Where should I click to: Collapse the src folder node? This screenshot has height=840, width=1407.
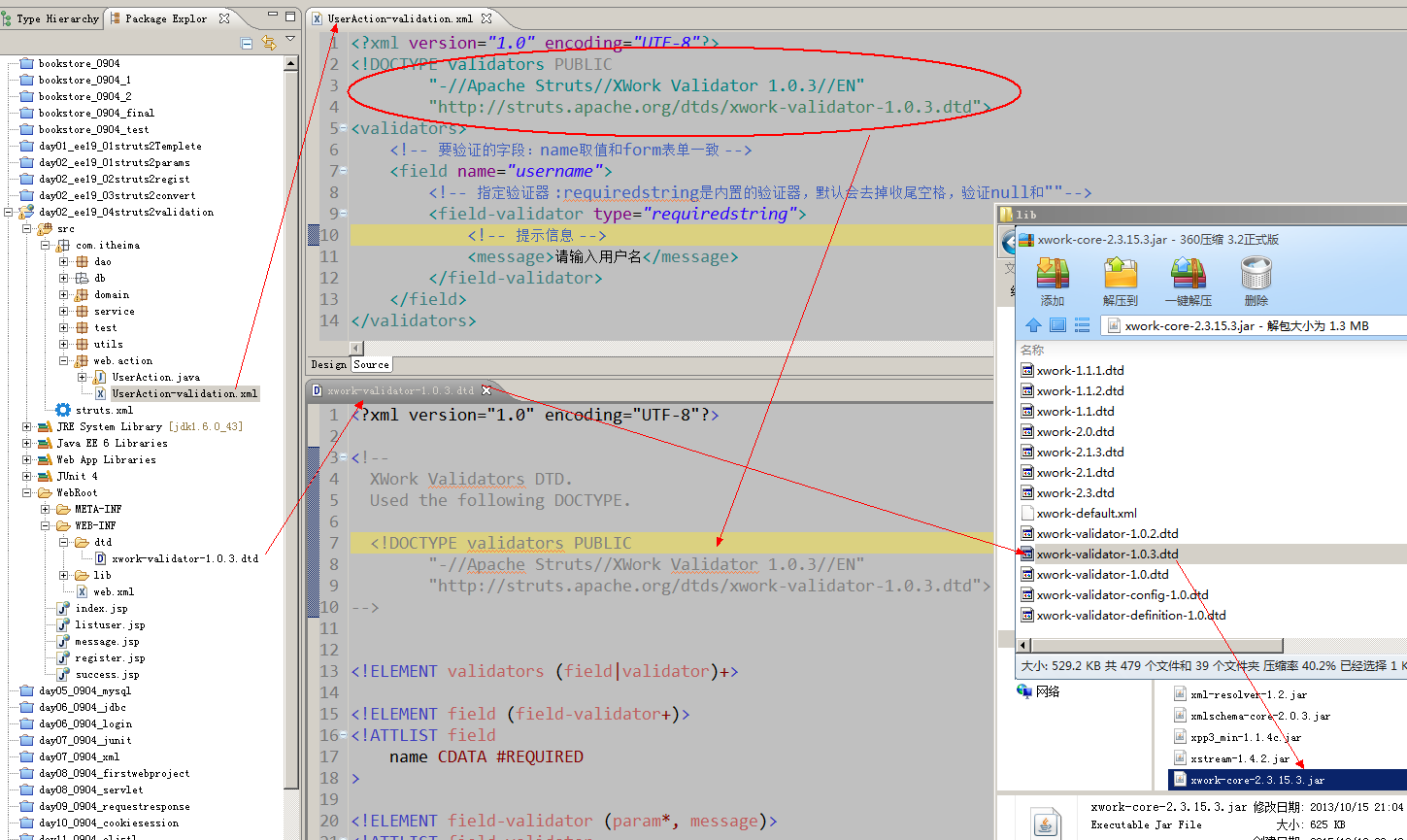27,229
